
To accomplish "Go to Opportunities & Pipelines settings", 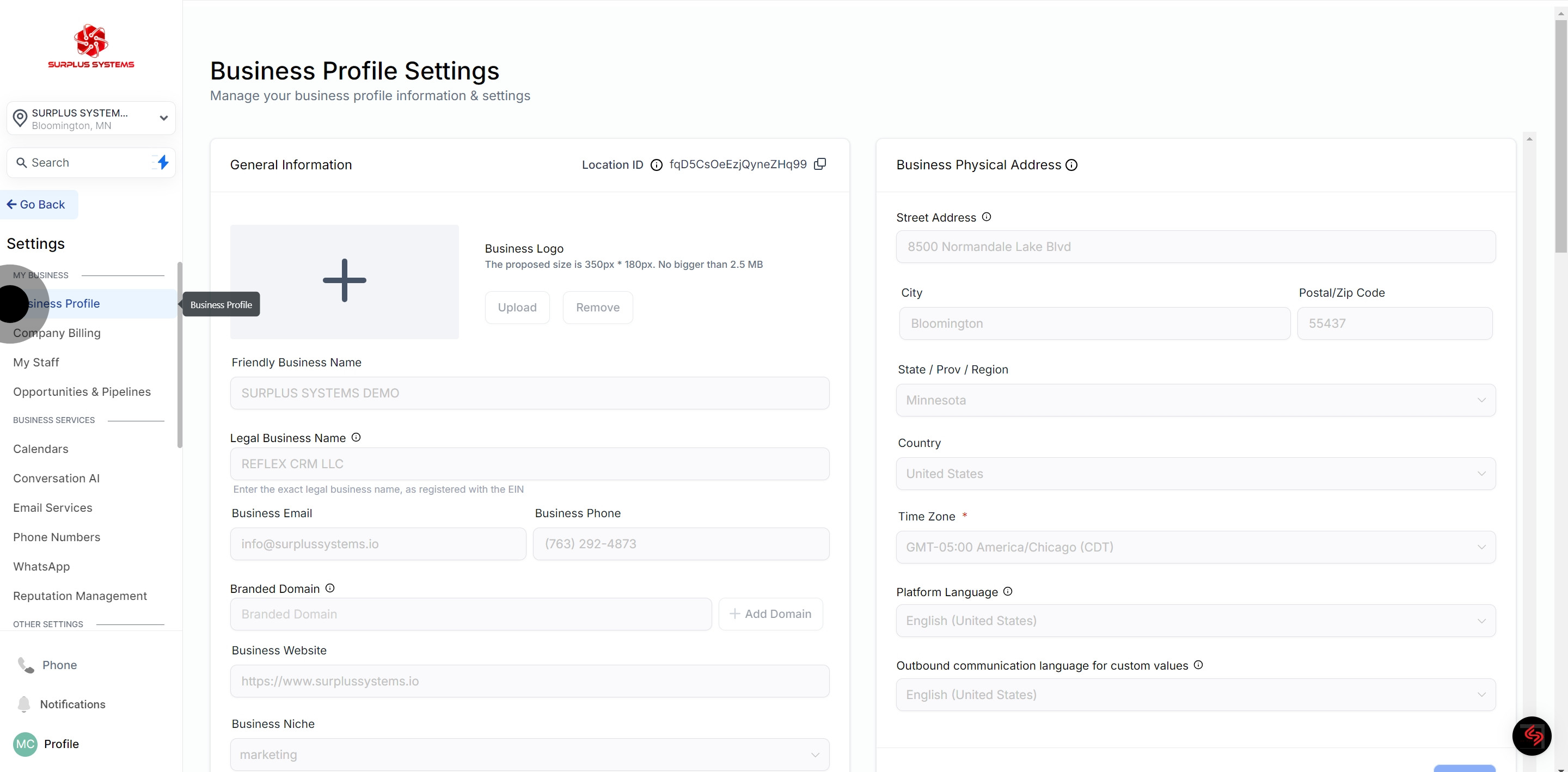I will (82, 391).
